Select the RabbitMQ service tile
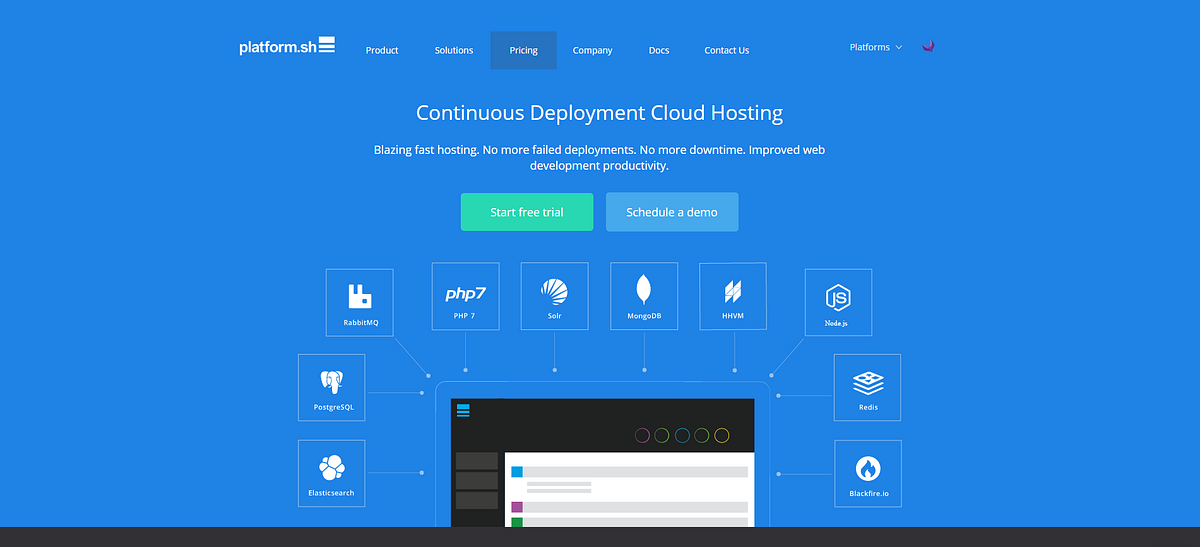 pyautogui.click(x=360, y=302)
